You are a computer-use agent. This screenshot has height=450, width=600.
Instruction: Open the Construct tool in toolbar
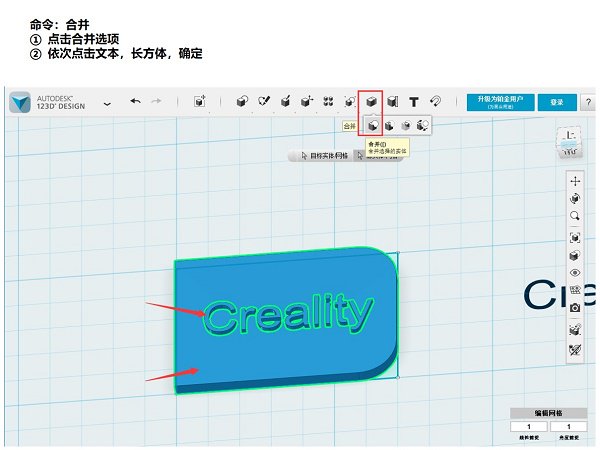285,101
